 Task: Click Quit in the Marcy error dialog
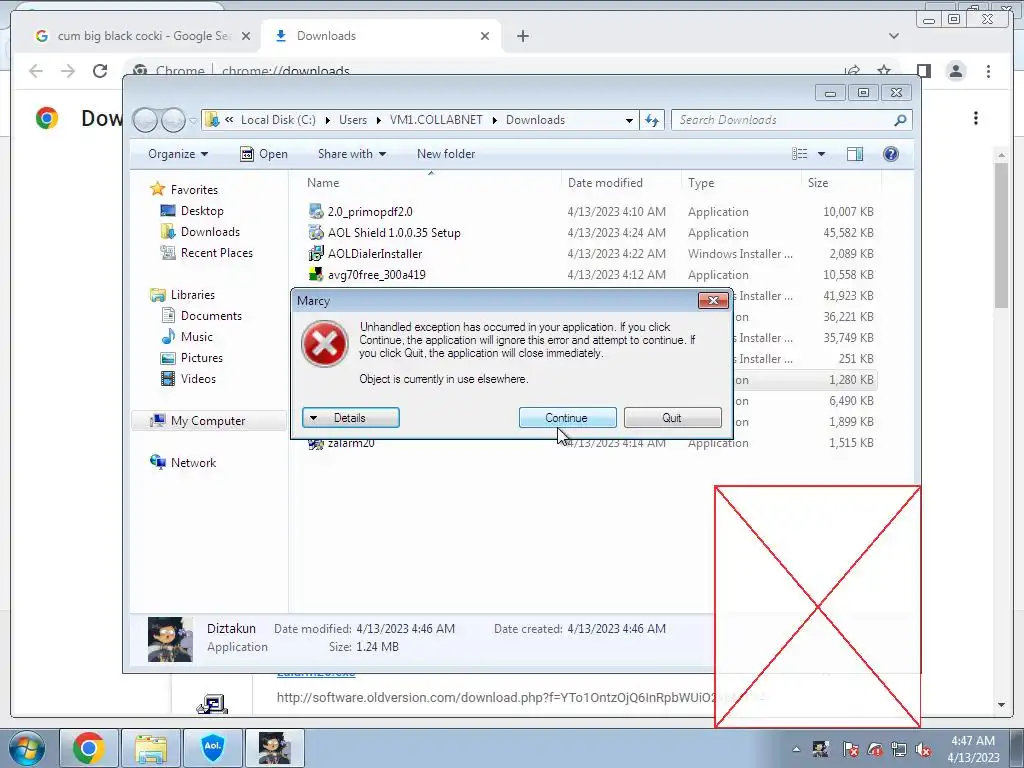pos(672,418)
